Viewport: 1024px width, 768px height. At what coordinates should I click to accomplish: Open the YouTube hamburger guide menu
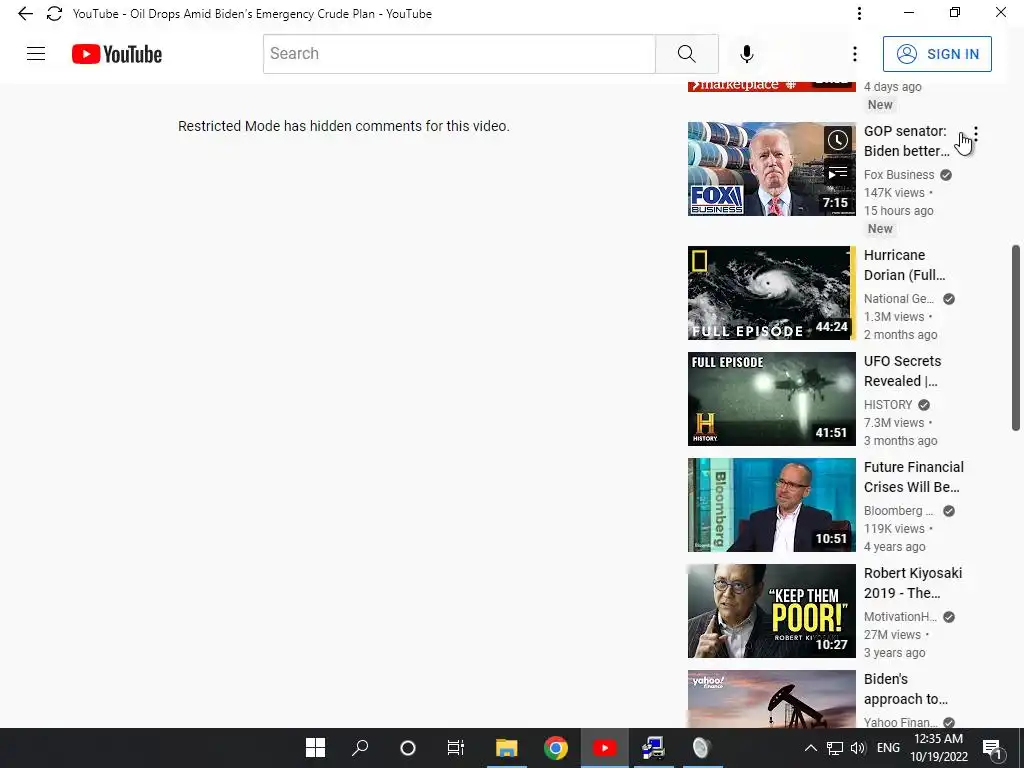click(x=36, y=54)
